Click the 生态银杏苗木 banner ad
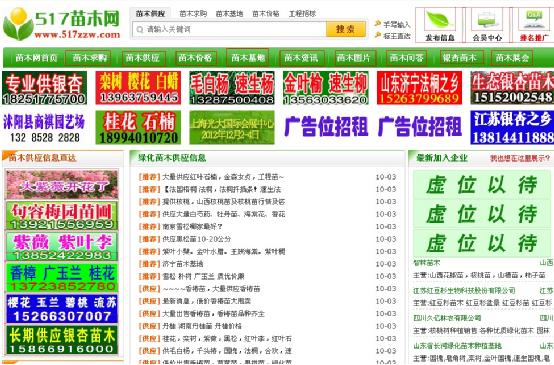The width and height of the screenshot is (554, 365). [512, 88]
